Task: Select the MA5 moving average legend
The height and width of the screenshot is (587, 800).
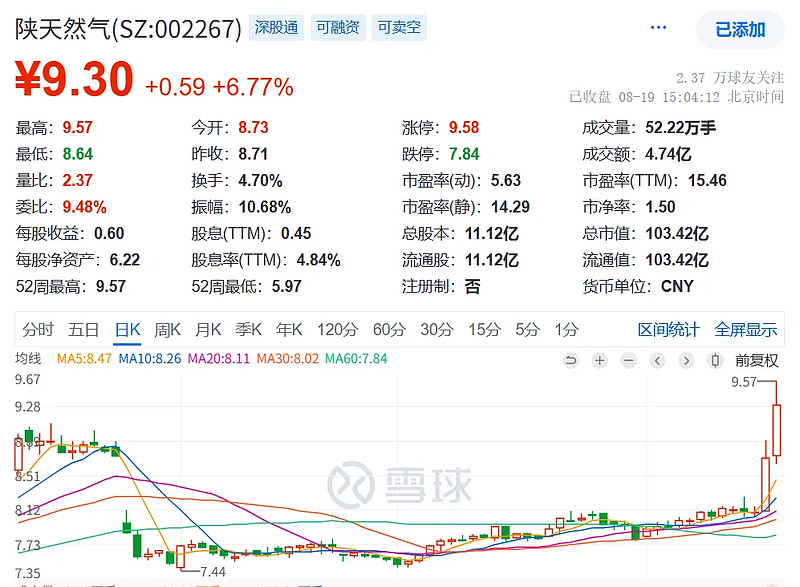Action: click(83, 360)
